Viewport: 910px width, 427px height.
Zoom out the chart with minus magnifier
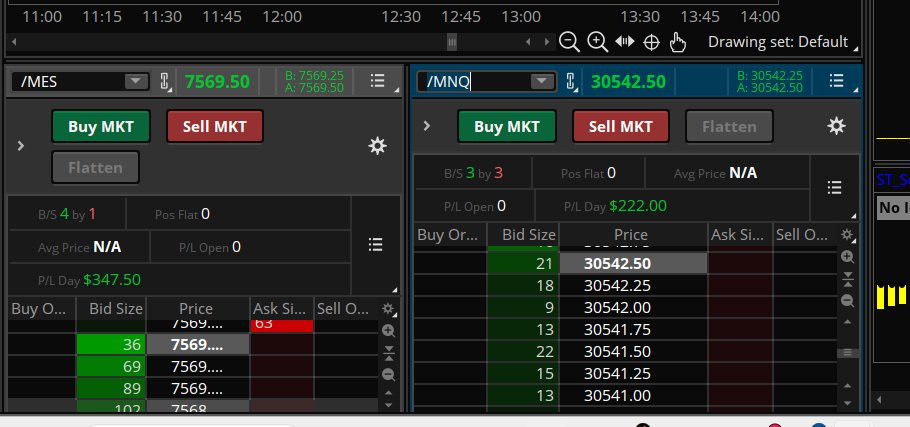(x=569, y=42)
